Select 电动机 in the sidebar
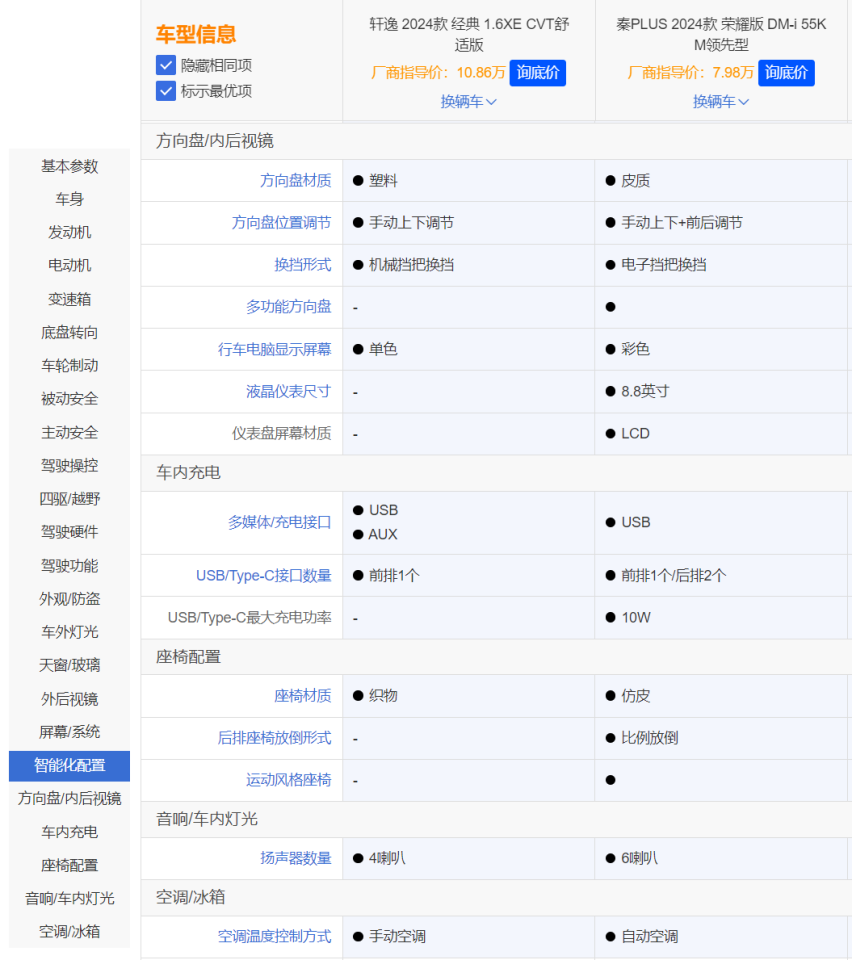852x960 pixels. [69, 266]
